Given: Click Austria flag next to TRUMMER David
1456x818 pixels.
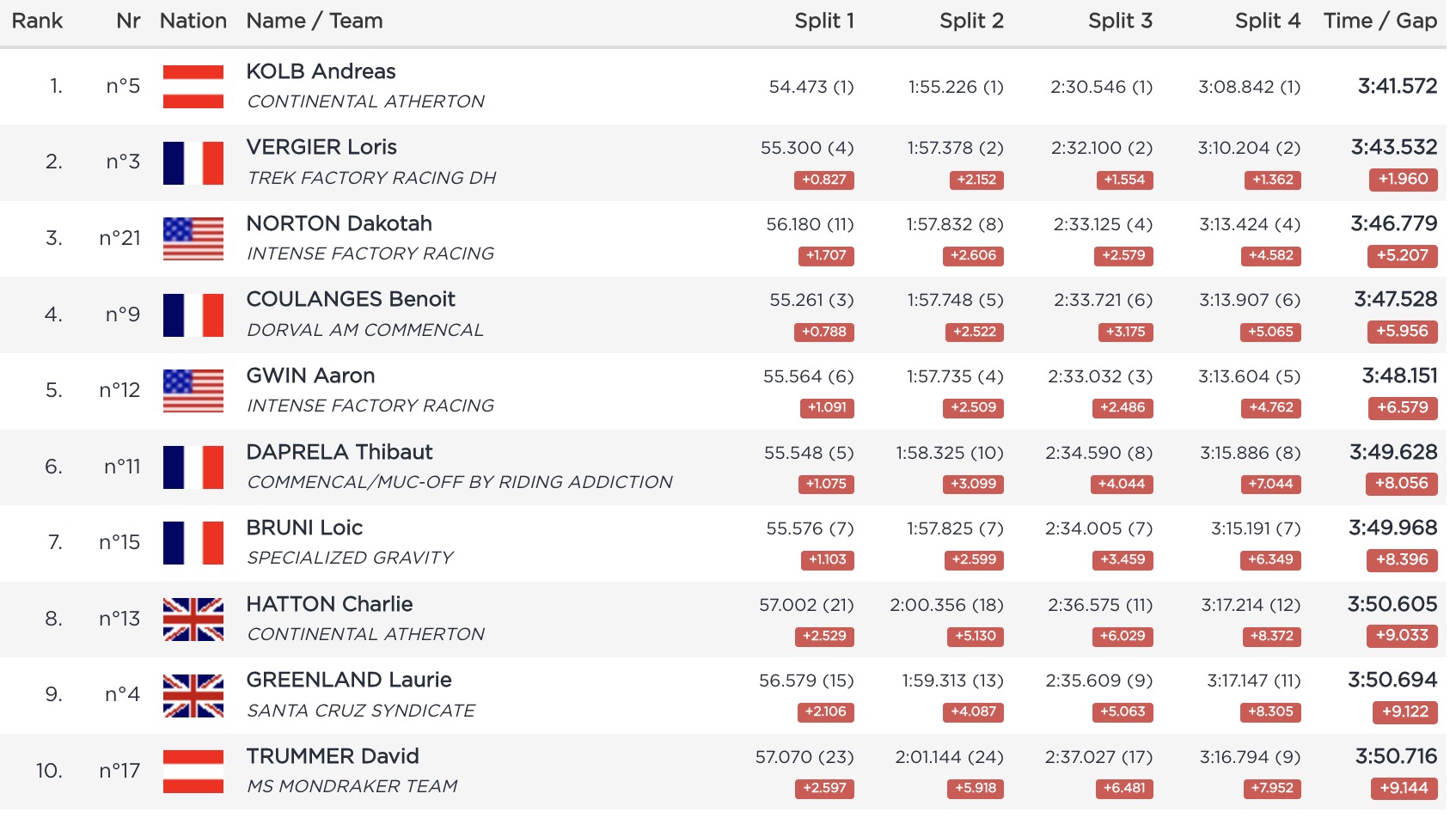Looking at the screenshot, I should [x=193, y=772].
